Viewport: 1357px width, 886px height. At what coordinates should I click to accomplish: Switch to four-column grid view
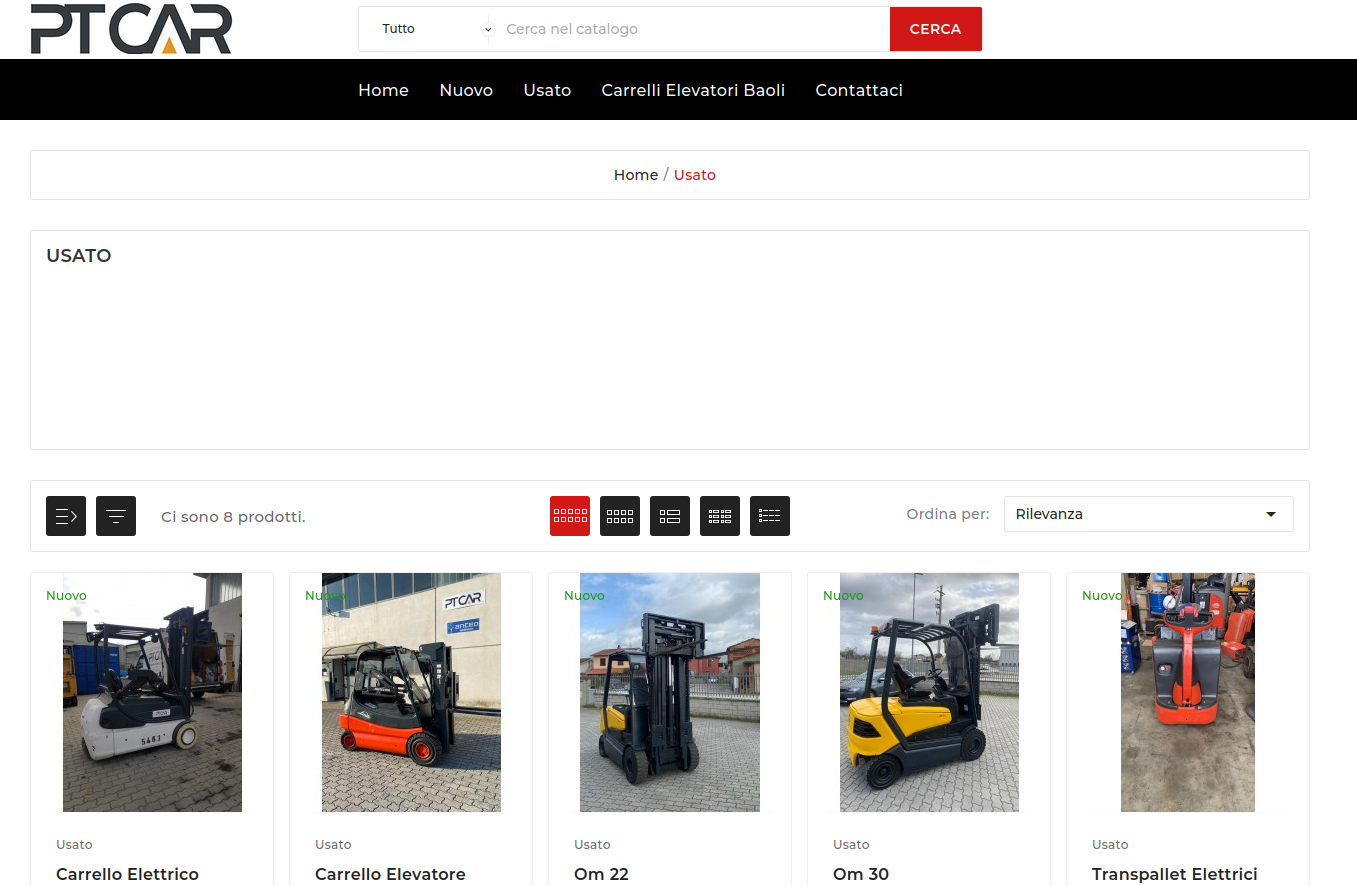[x=620, y=516]
